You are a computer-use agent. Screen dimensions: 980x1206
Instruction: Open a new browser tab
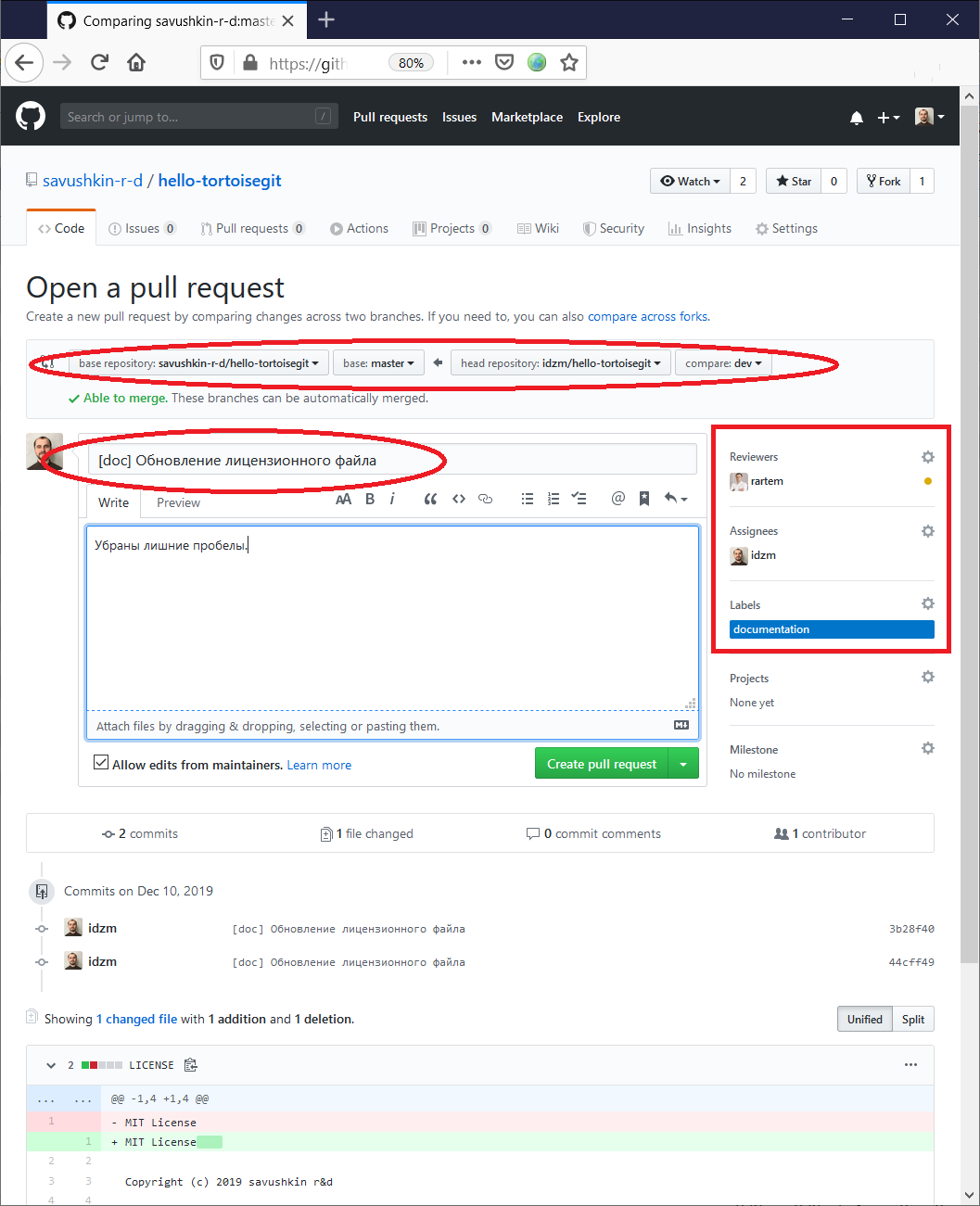pyautogui.click(x=326, y=19)
